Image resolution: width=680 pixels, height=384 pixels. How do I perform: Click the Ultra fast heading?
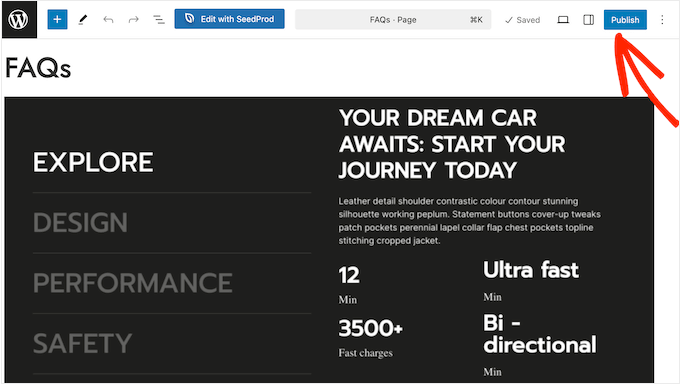point(531,270)
